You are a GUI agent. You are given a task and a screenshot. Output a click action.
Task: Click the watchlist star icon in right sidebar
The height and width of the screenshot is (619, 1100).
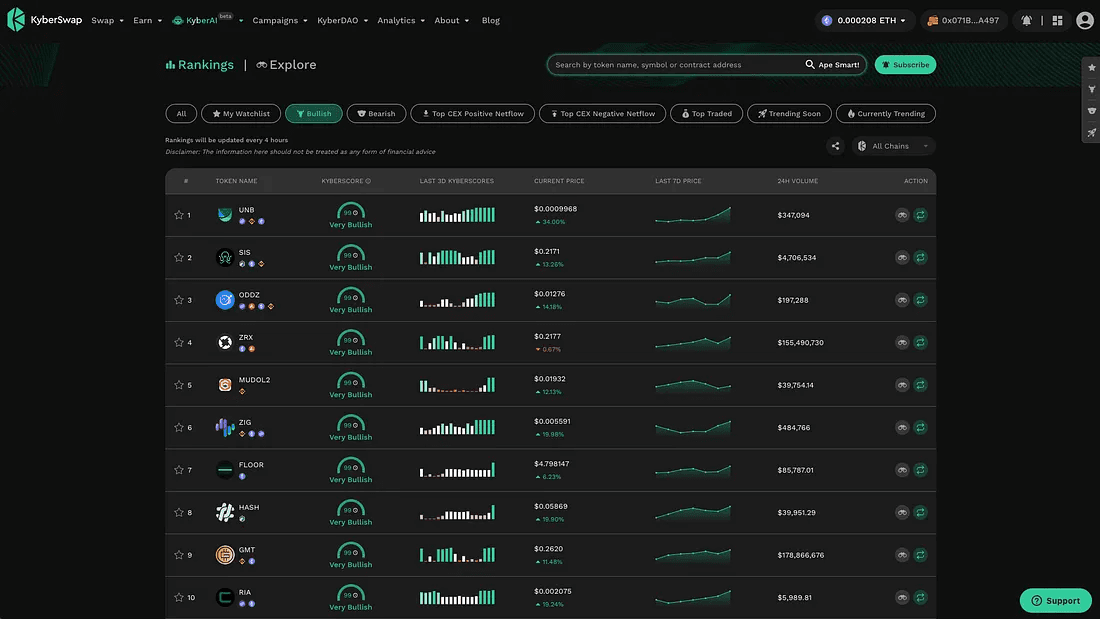pos(1092,67)
